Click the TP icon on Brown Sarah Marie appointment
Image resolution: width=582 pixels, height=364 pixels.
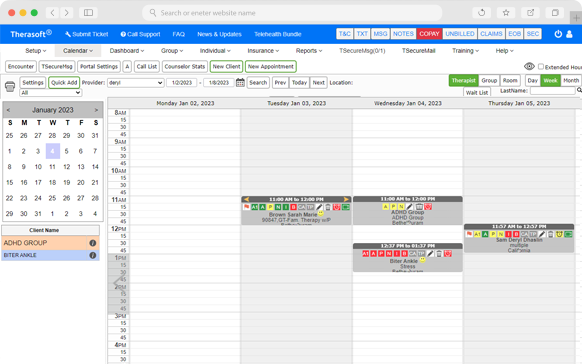(x=310, y=207)
